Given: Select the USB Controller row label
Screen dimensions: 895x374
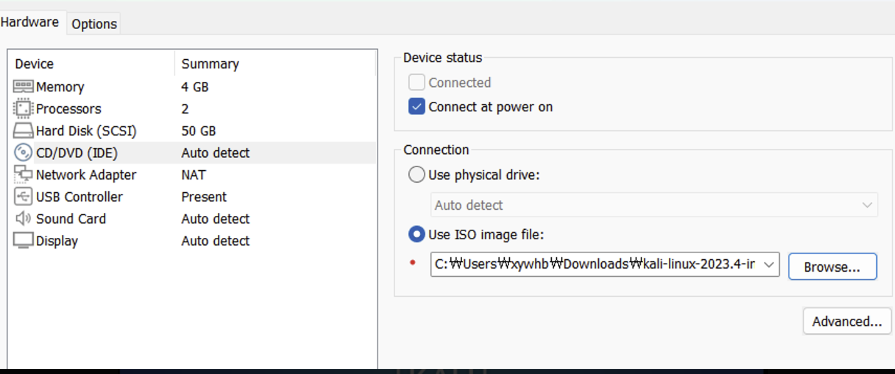Looking at the screenshot, I should point(79,196).
